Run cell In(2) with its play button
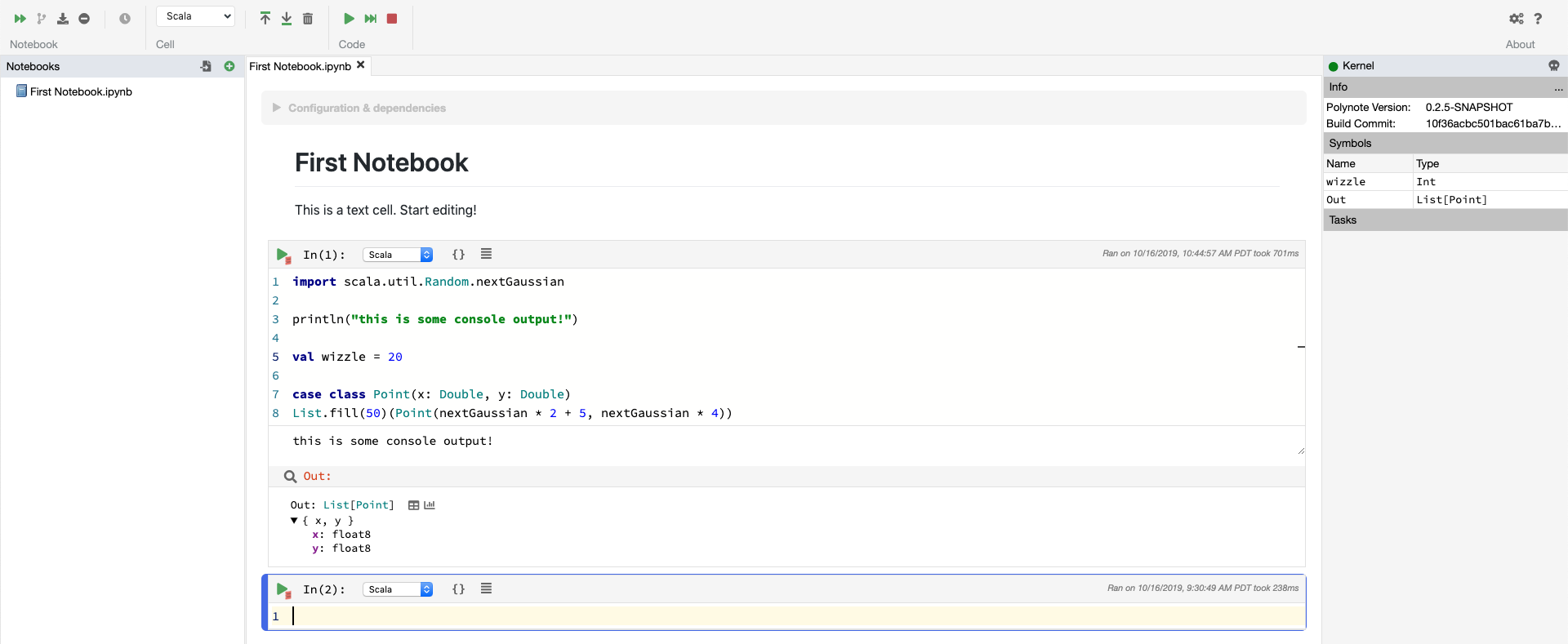1568x644 pixels. [283, 590]
